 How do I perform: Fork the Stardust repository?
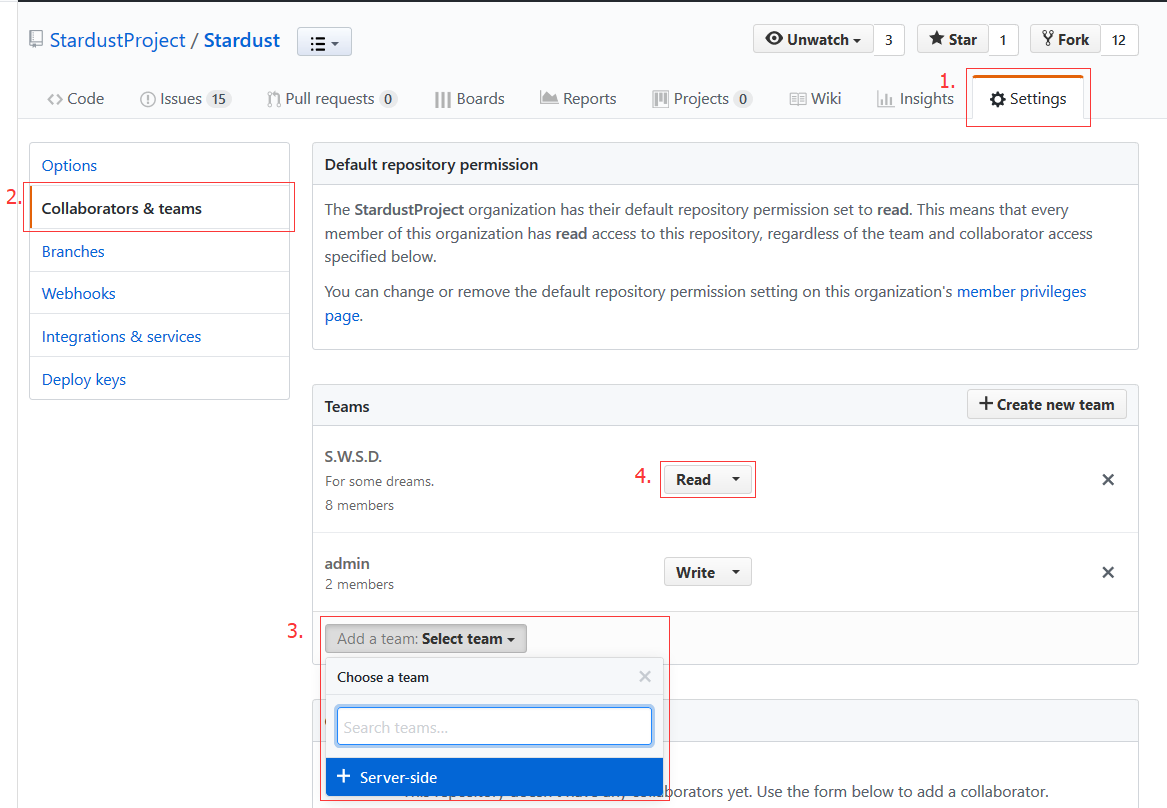(x=1065, y=40)
